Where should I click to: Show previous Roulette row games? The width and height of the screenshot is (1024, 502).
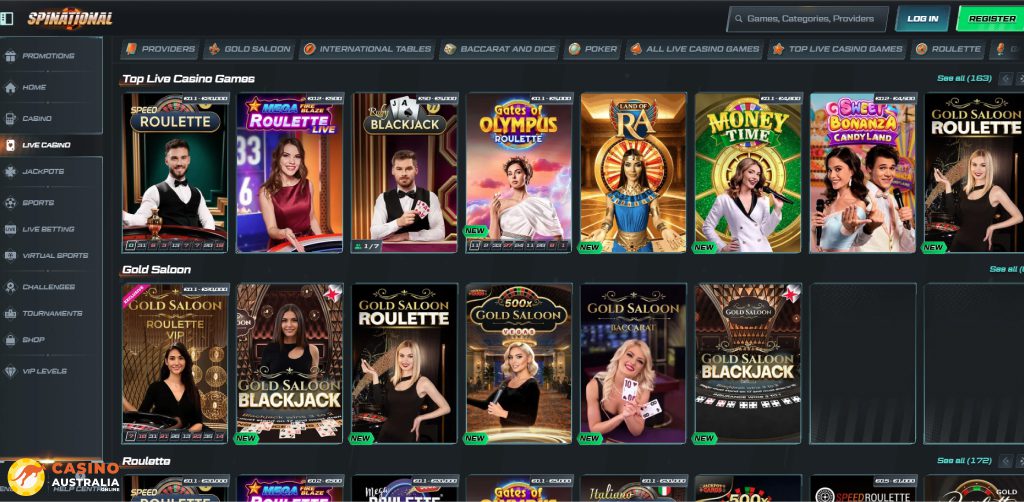[1006, 460]
